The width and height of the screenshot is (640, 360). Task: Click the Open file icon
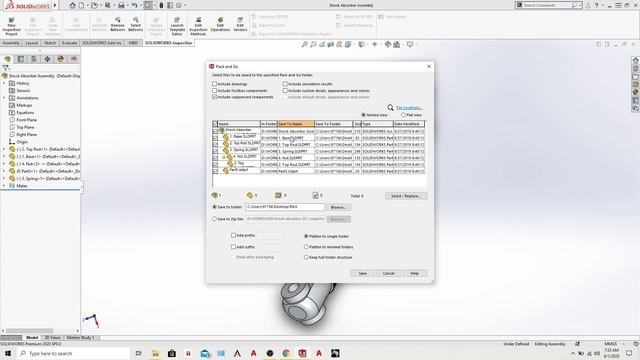click(x=94, y=5)
